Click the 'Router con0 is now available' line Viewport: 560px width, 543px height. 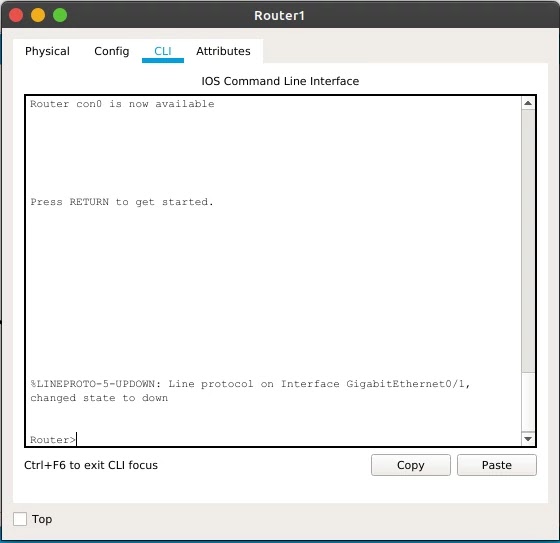pos(122,104)
